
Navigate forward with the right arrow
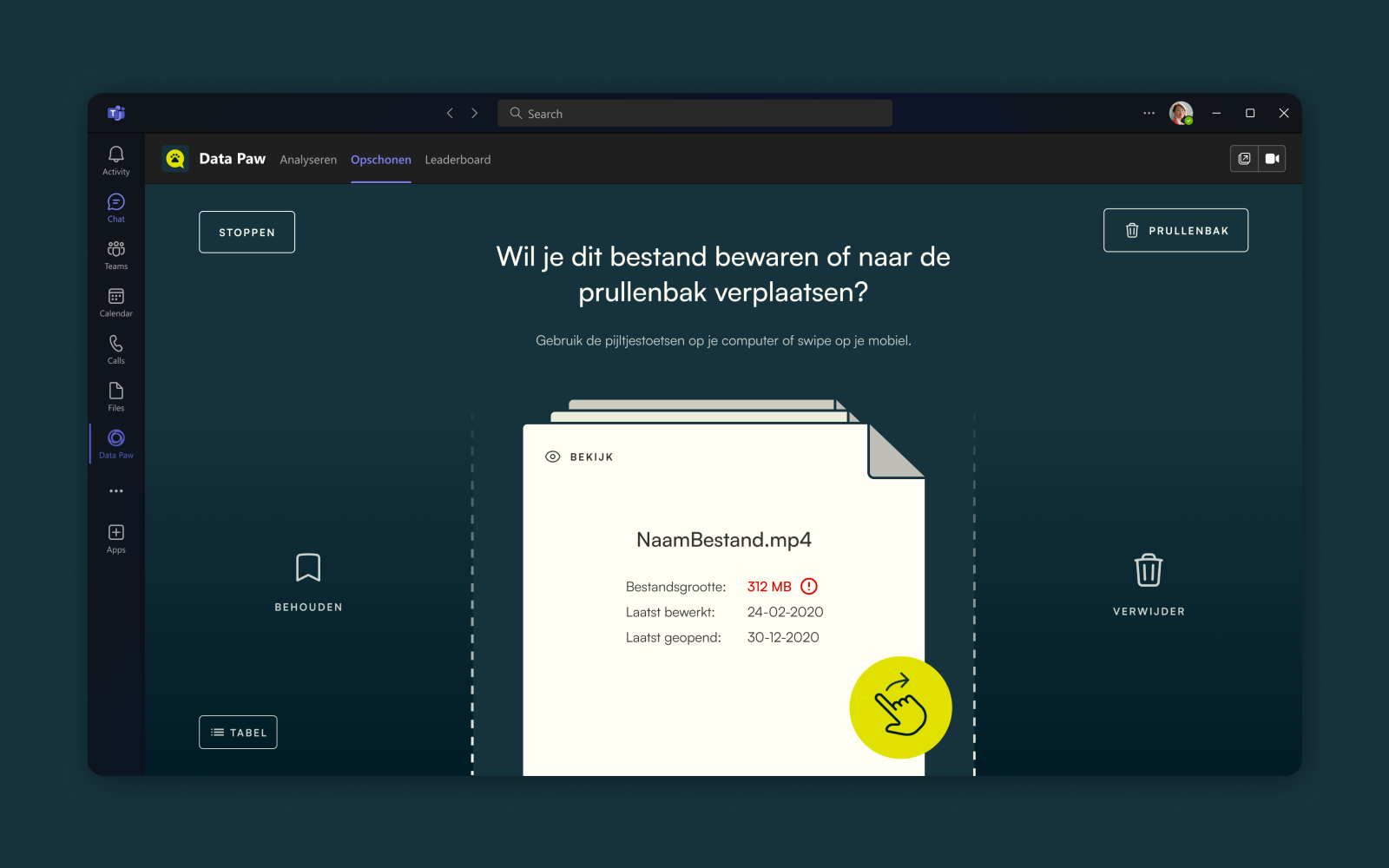(x=474, y=113)
